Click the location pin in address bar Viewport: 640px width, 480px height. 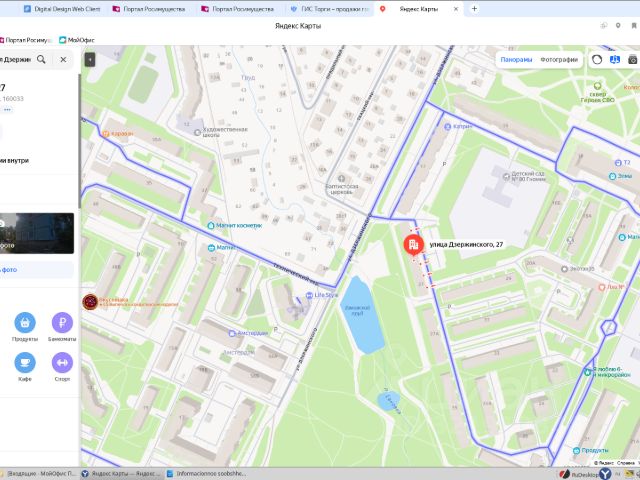618,26
